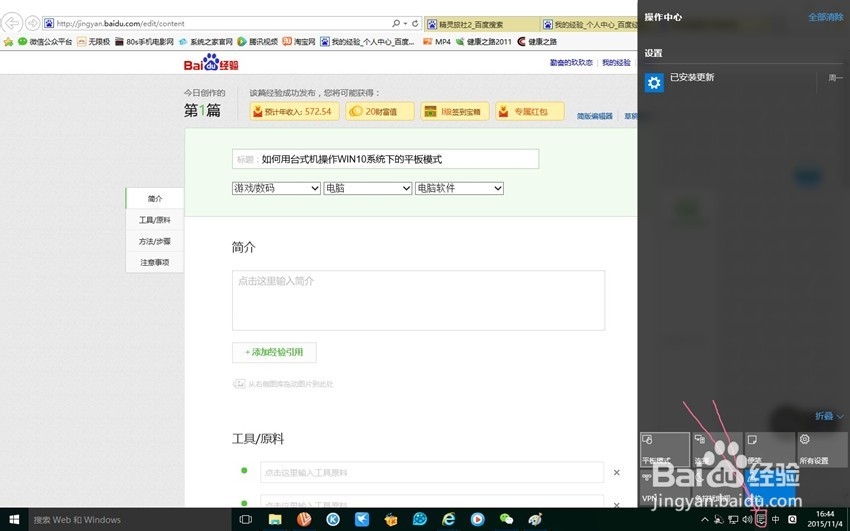
Task: Click the 专属红包 reward badge
Action: 530,111
